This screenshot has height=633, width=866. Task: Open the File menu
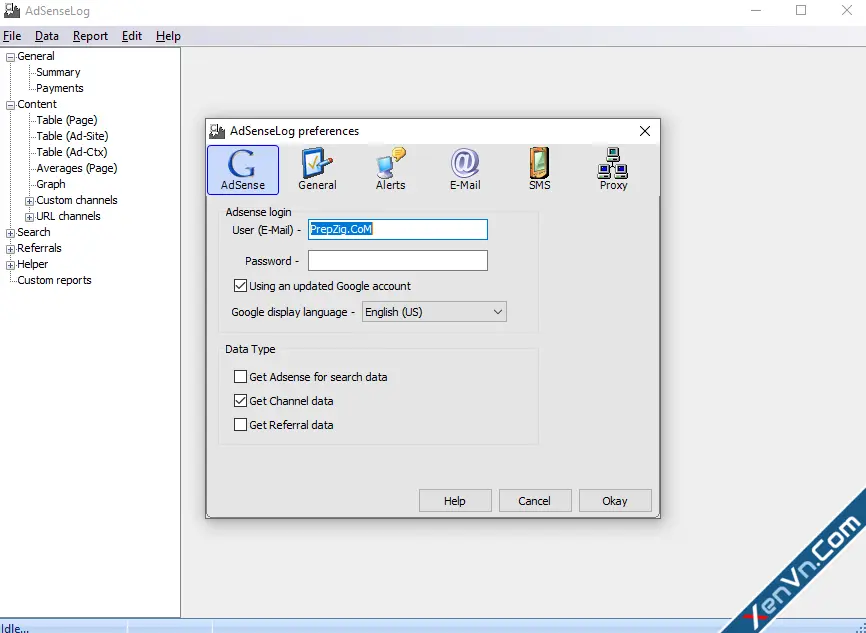point(12,36)
